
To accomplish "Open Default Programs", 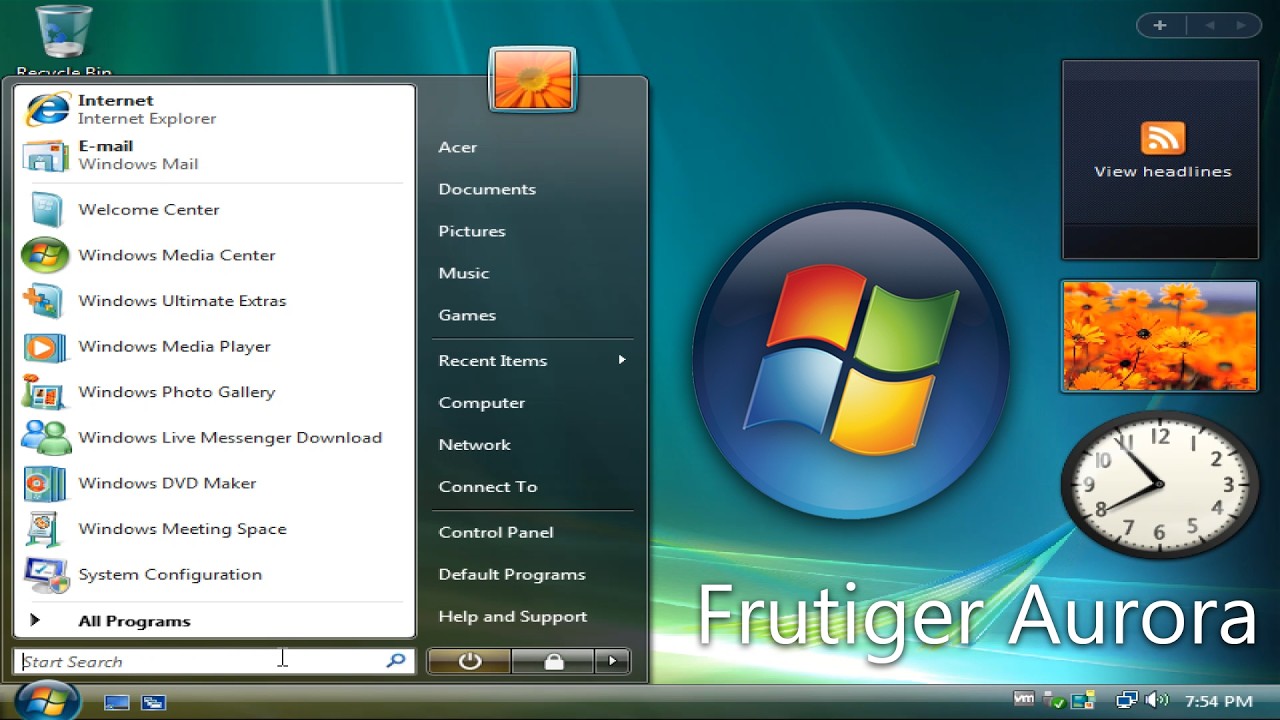I will (532, 575).
